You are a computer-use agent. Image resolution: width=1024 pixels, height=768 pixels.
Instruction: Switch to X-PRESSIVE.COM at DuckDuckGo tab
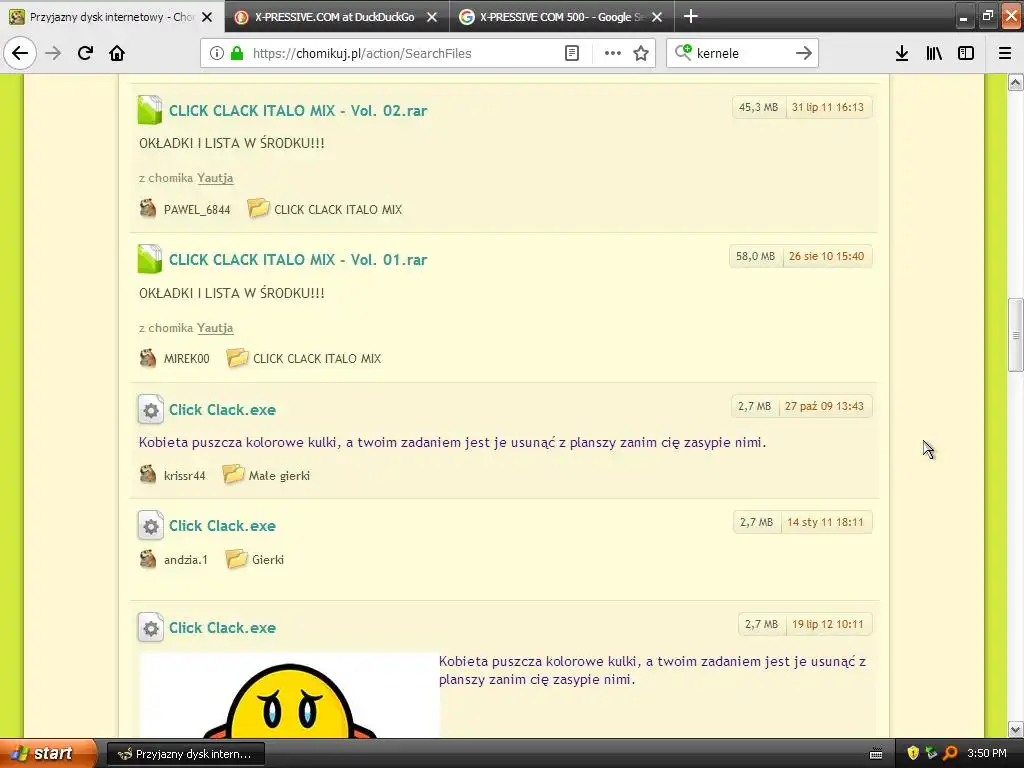(334, 17)
